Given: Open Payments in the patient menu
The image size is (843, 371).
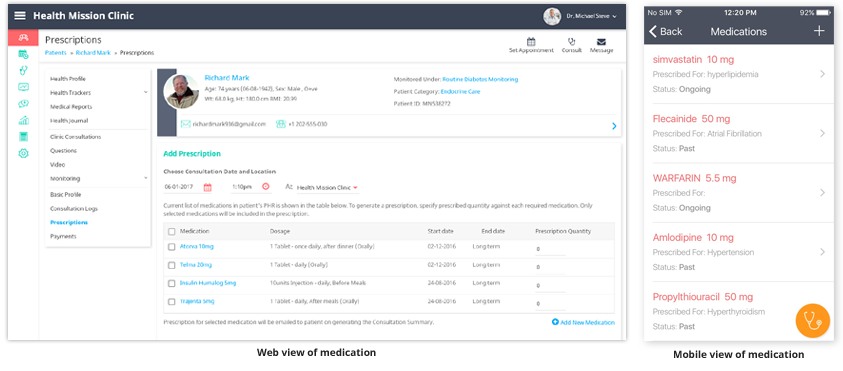Looking at the screenshot, I should [x=62, y=237].
